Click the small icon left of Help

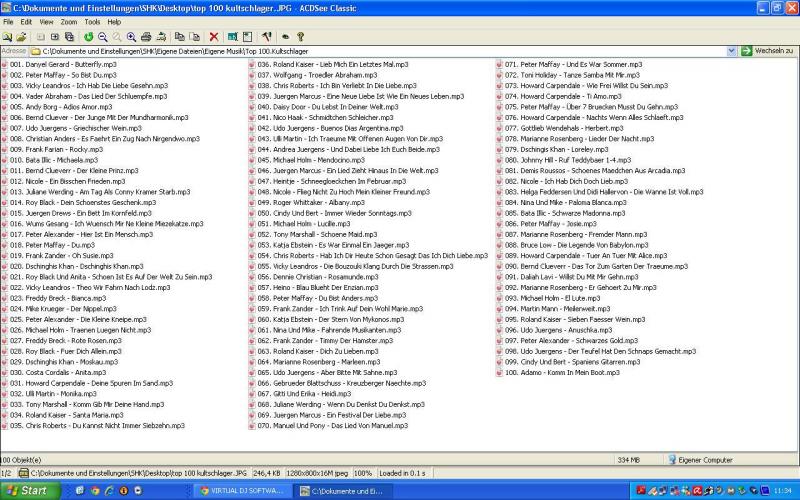click(285, 37)
